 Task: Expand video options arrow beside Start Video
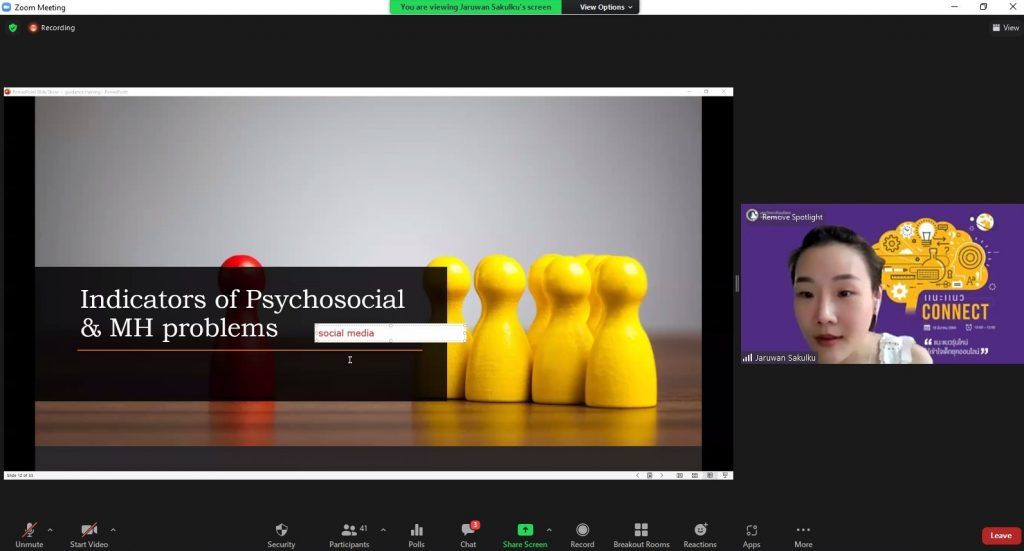point(113,529)
